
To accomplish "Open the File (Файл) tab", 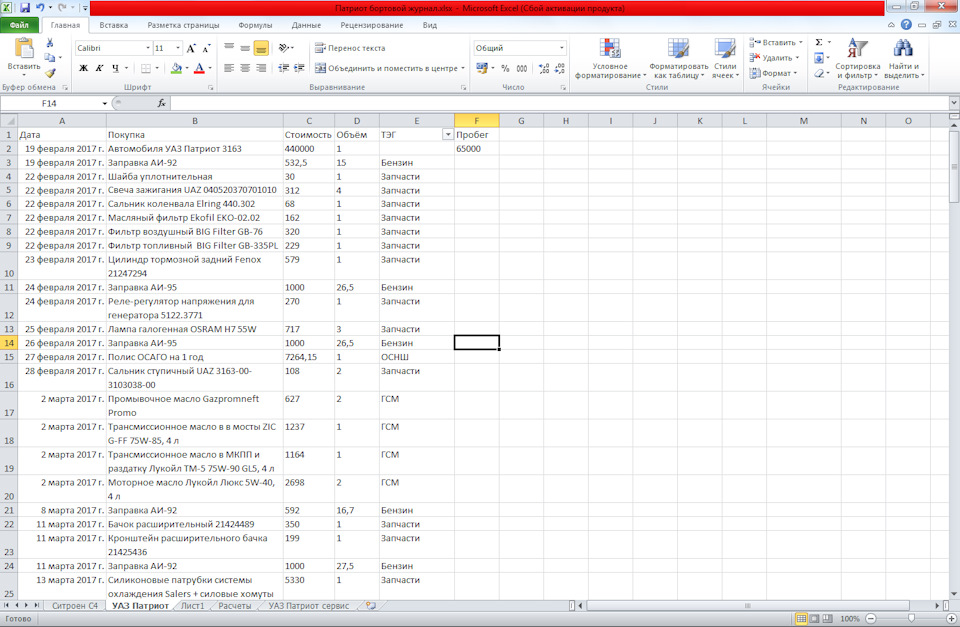I will pos(19,25).
